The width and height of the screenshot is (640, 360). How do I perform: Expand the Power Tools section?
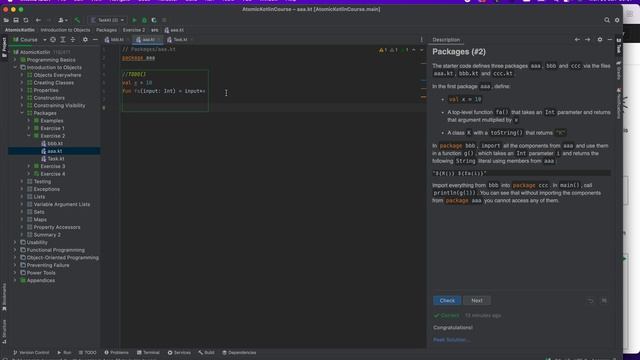click(x=16, y=273)
